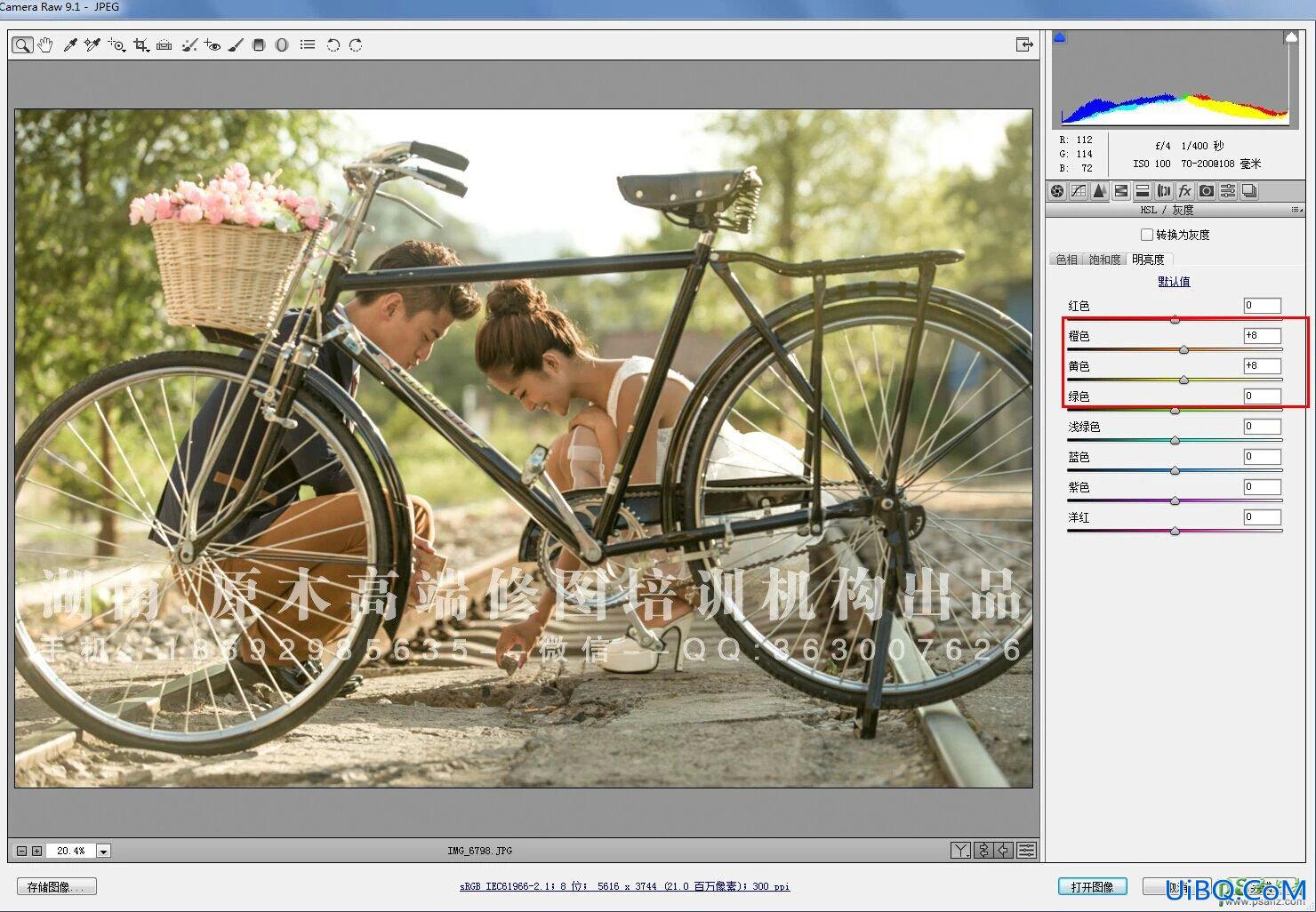
Task: Open the HSL panel flyout menu
Action: (x=1296, y=210)
